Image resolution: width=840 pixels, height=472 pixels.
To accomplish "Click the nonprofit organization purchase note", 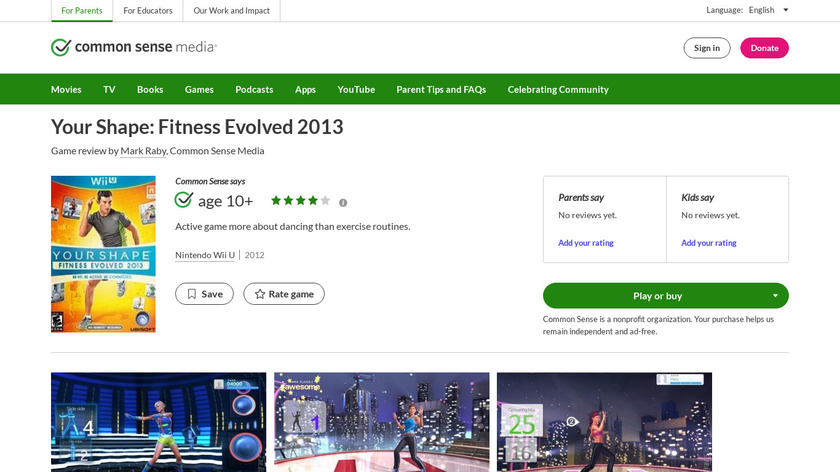I will click(658, 325).
